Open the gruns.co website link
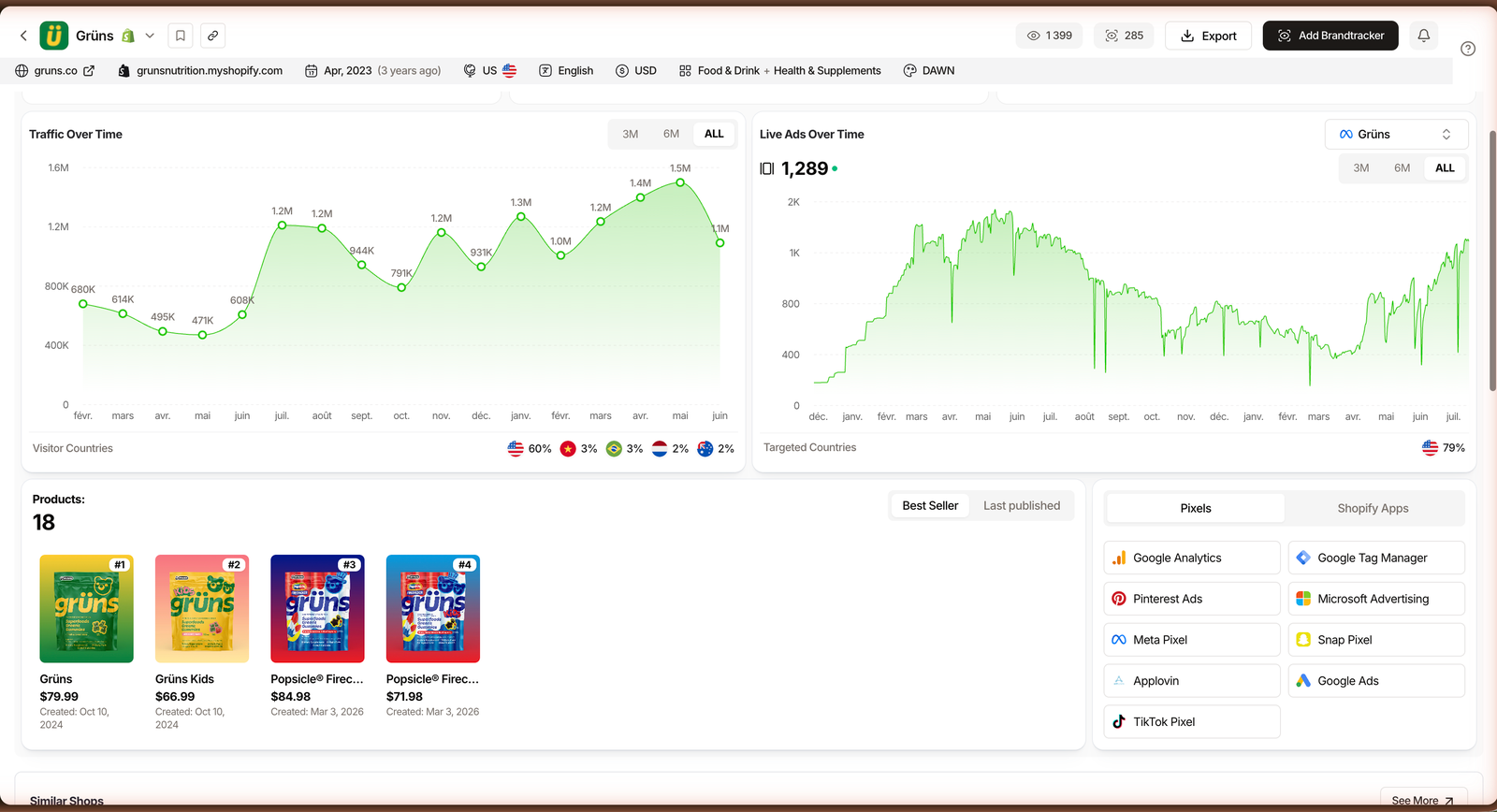This screenshot has width=1497, height=812. coord(55,70)
